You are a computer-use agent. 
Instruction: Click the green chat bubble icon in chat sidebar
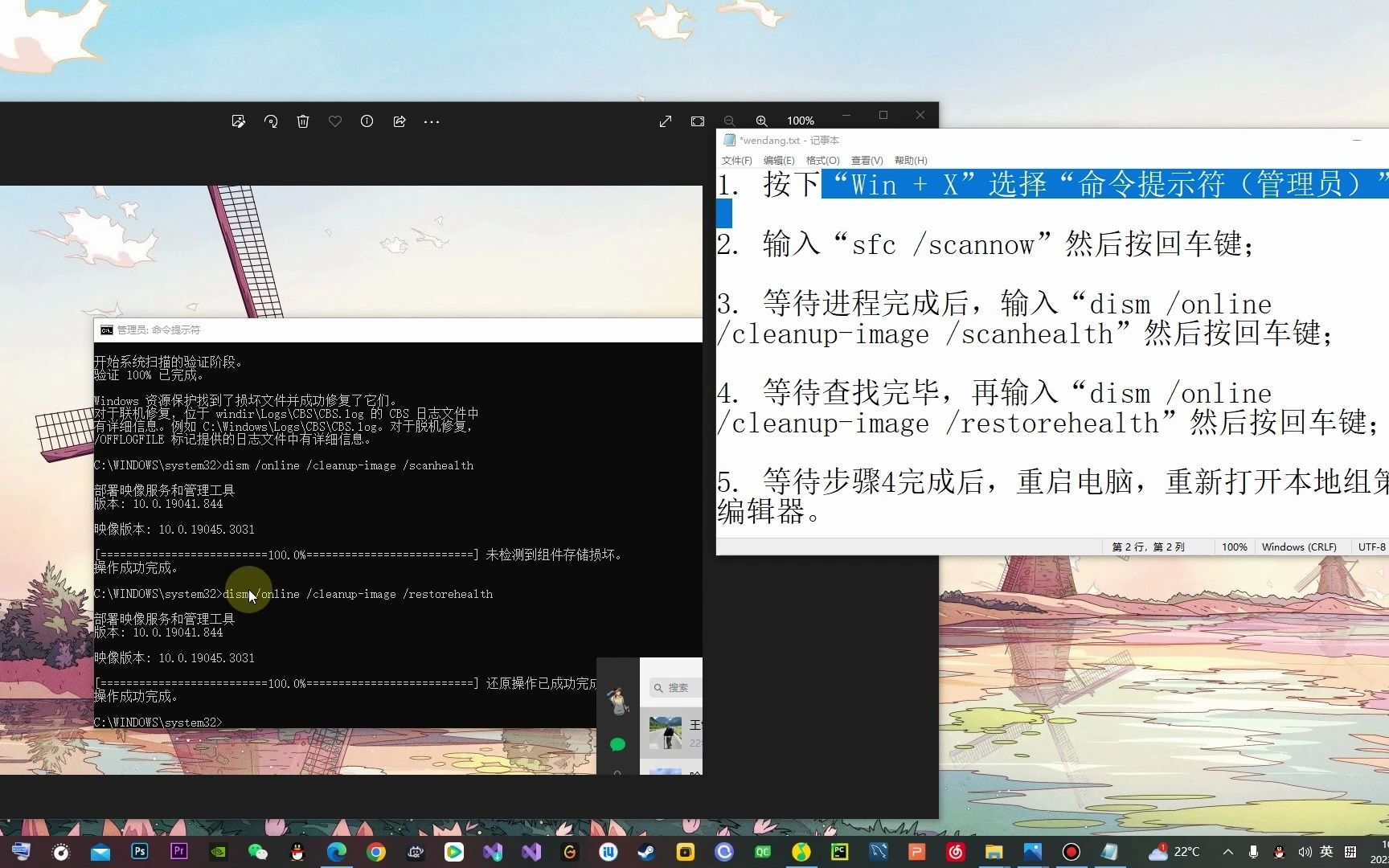pos(617,745)
